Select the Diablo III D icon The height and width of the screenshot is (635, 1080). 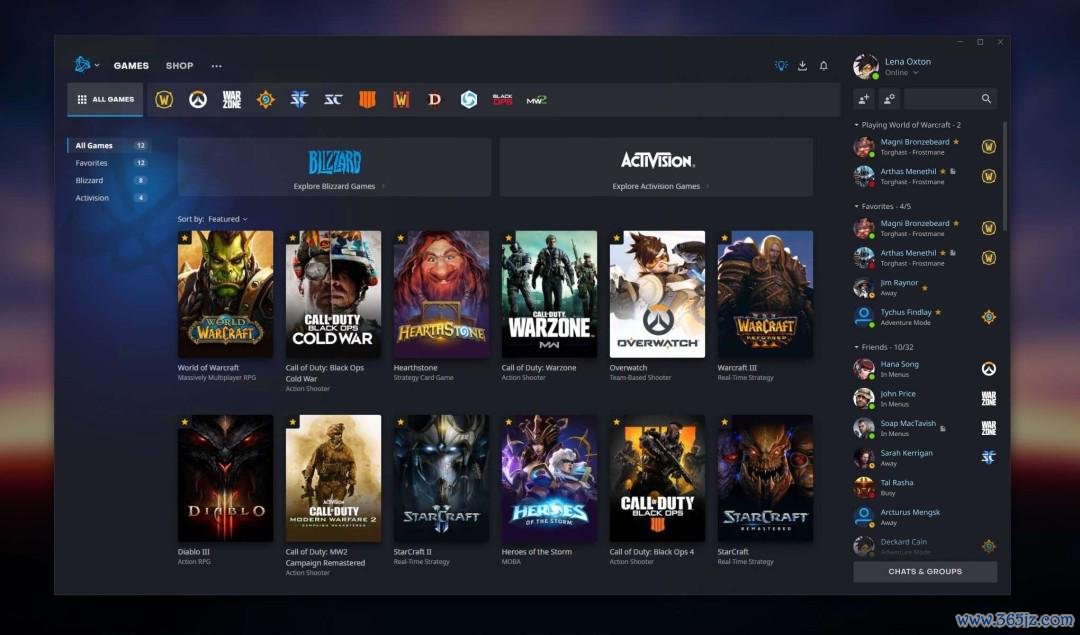coord(435,100)
